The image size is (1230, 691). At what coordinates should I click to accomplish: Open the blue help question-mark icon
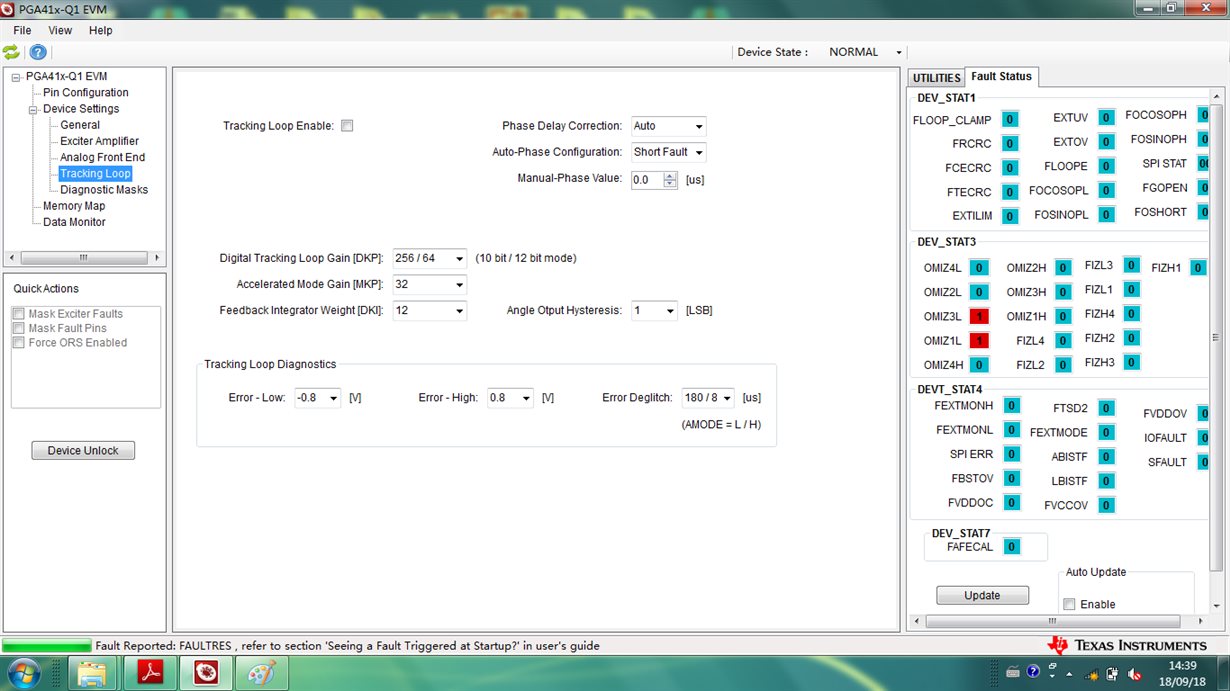(38, 52)
